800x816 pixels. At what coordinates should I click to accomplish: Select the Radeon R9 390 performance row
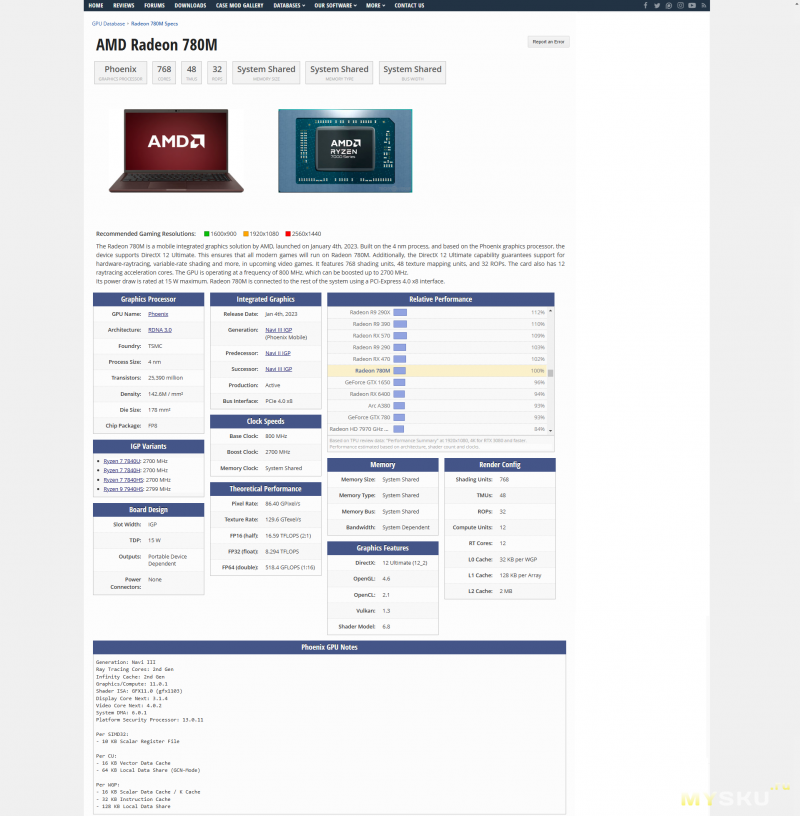coord(437,324)
